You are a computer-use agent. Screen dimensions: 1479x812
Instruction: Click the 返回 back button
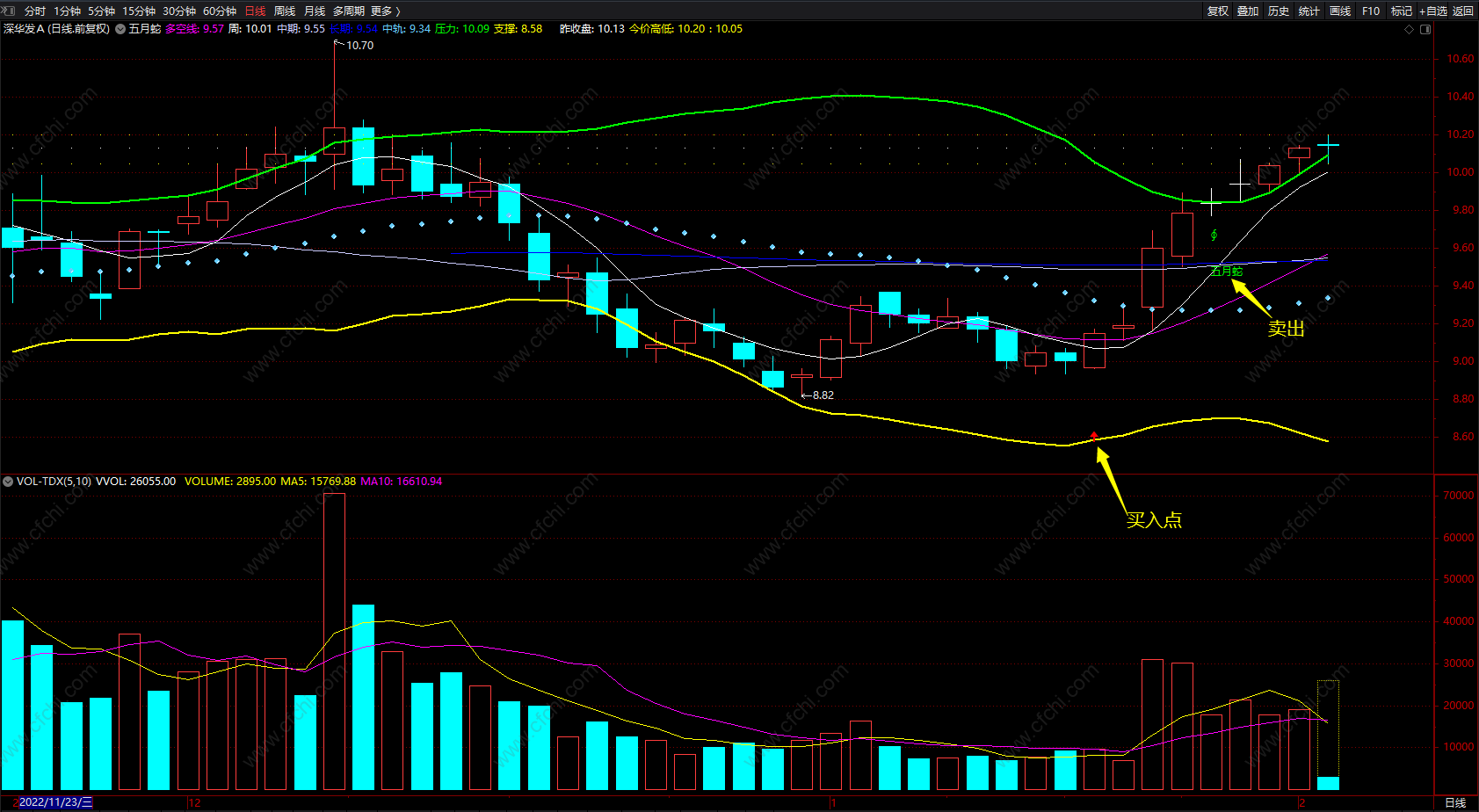tap(1463, 11)
